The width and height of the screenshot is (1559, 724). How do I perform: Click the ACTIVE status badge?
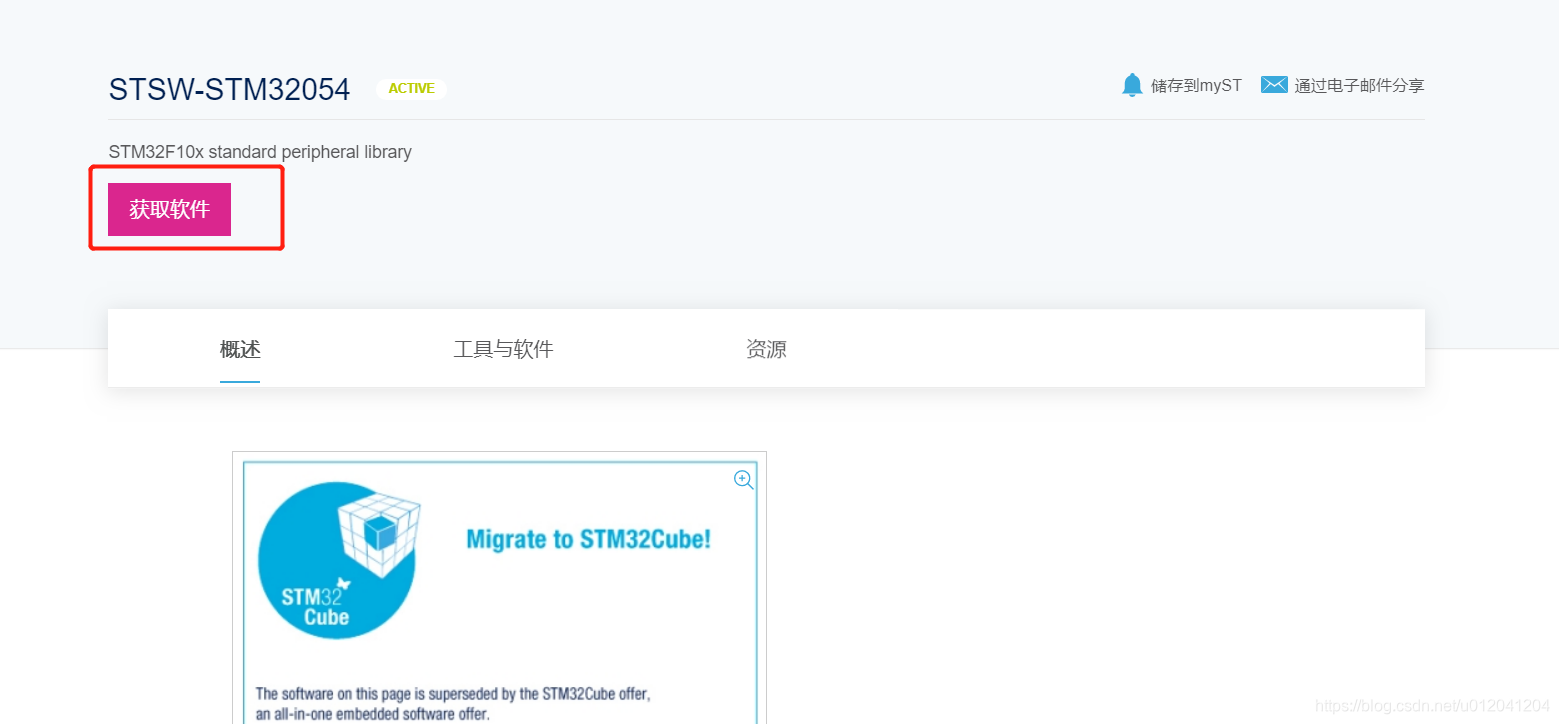[x=411, y=89]
